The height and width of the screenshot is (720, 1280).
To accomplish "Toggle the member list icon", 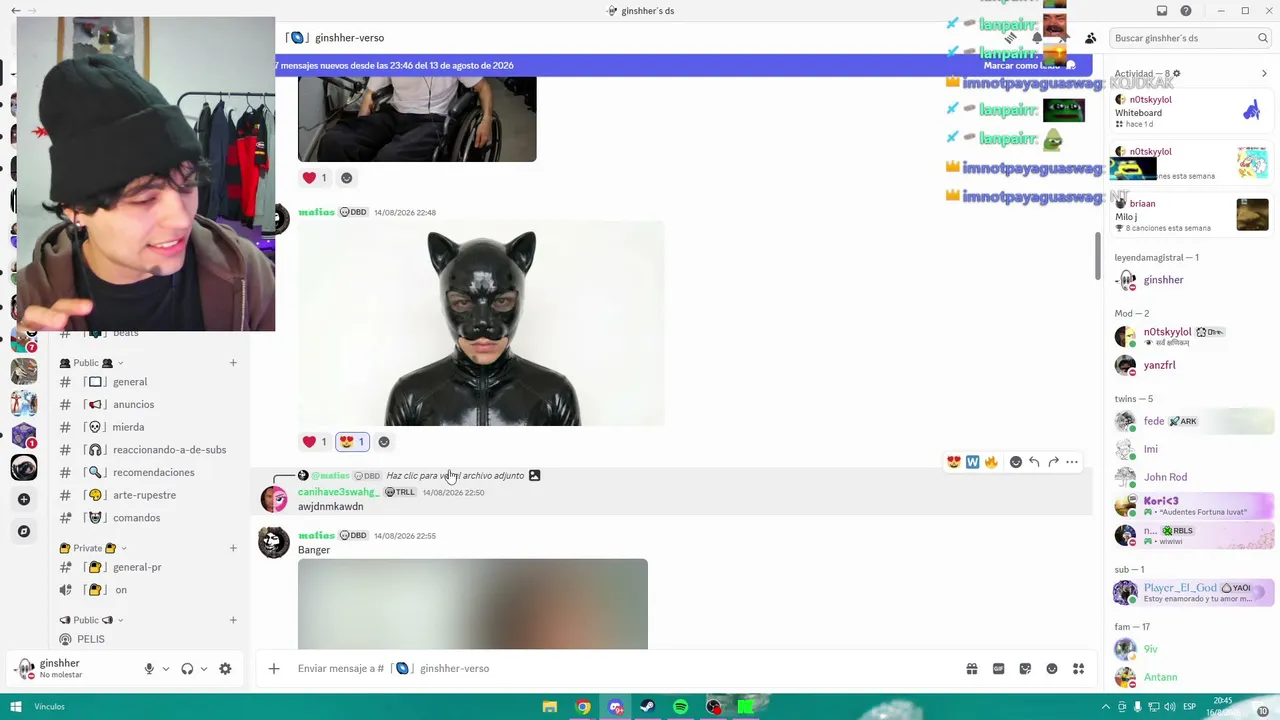I will (1090, 38).
